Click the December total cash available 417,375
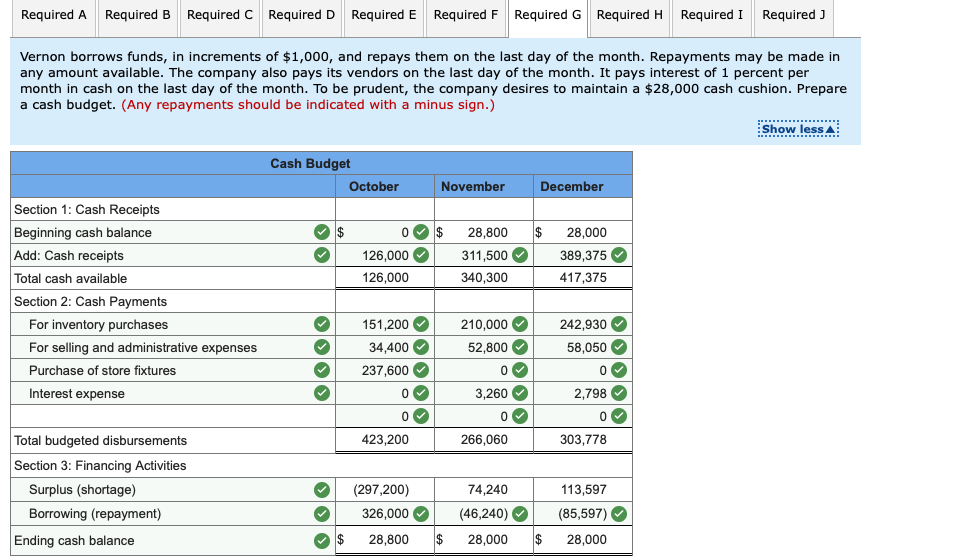Image resolution: width=954 pixels, height=558 pixels. [583, 277]
